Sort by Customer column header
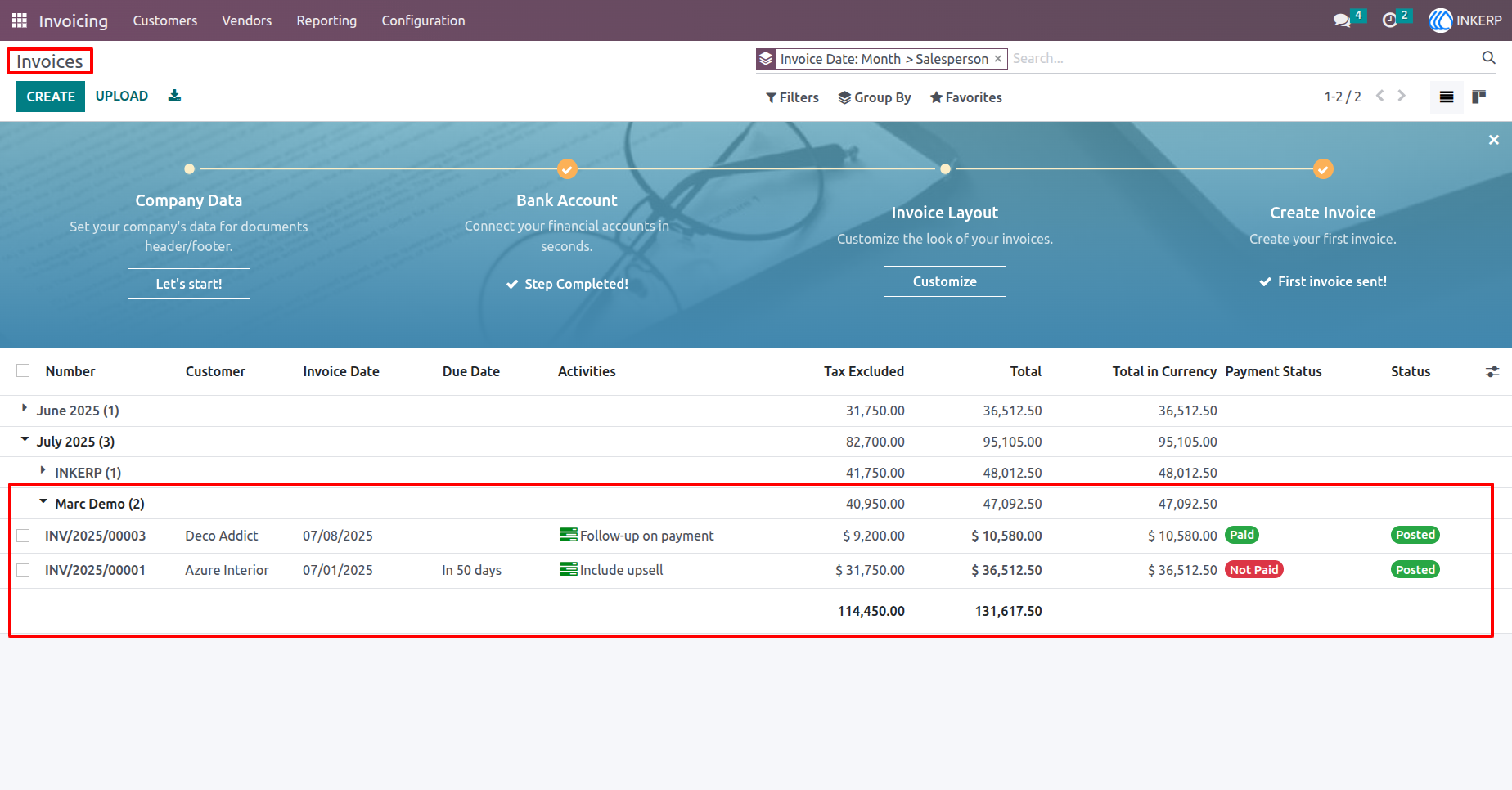Image resolution: width=1512 pixels, height=790 pixels. tap(215, 371)
